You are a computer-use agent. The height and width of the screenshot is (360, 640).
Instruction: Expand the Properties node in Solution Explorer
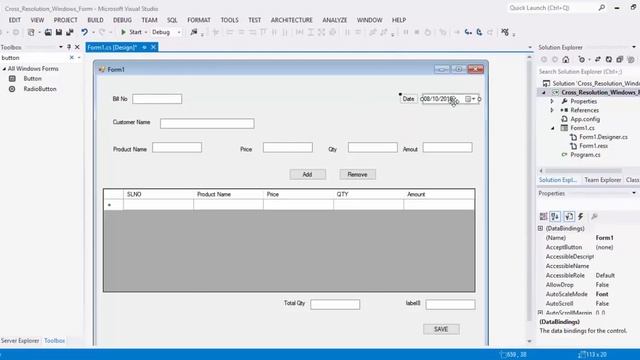552,101
